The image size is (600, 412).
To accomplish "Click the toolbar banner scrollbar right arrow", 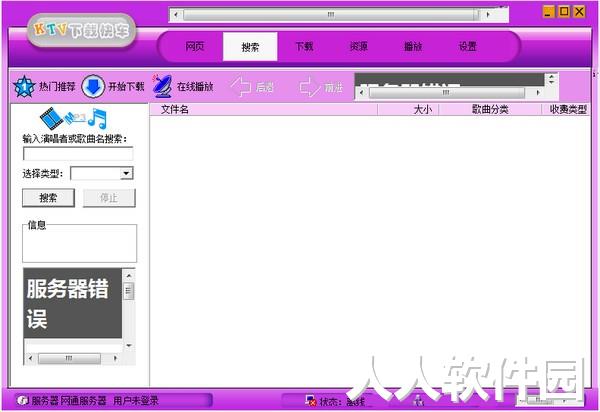I will click(538, 93).
